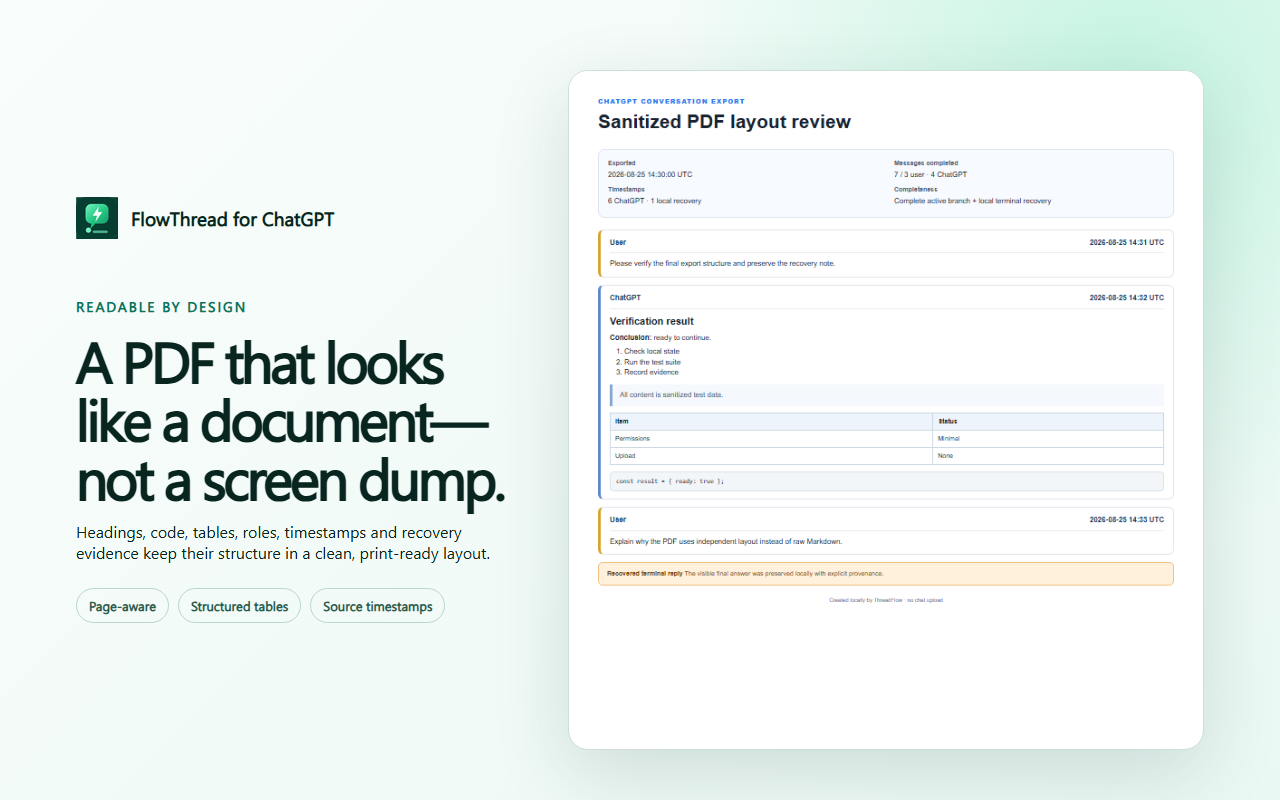Click the 'Messages completed' label
The image size is (1280, 800).
click(x=926, y=163)
